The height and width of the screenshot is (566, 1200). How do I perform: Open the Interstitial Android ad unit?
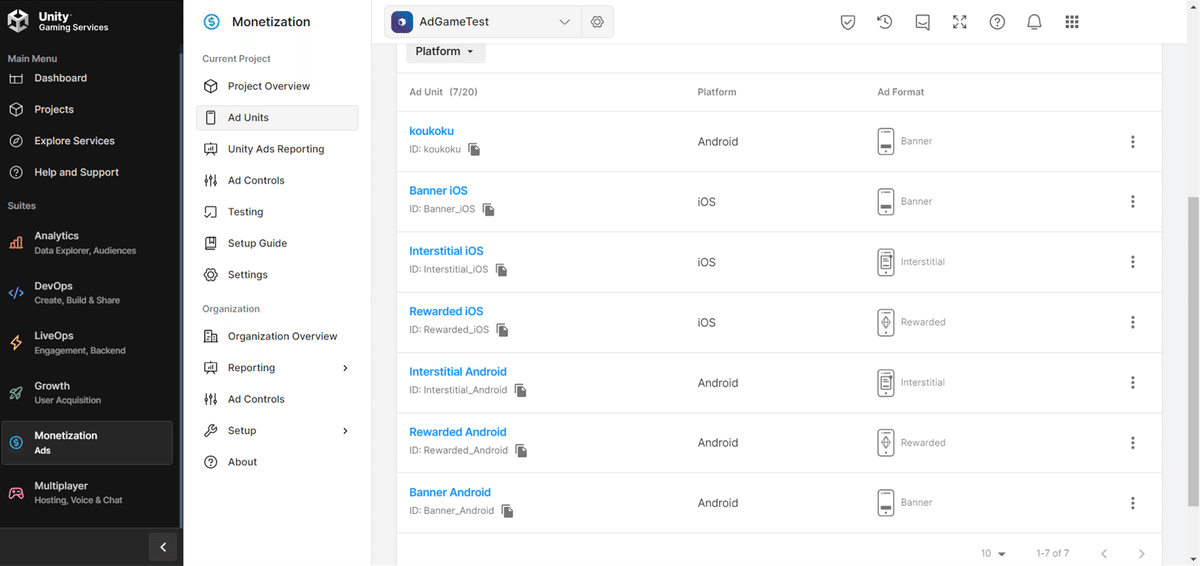(x=458, y=372)
